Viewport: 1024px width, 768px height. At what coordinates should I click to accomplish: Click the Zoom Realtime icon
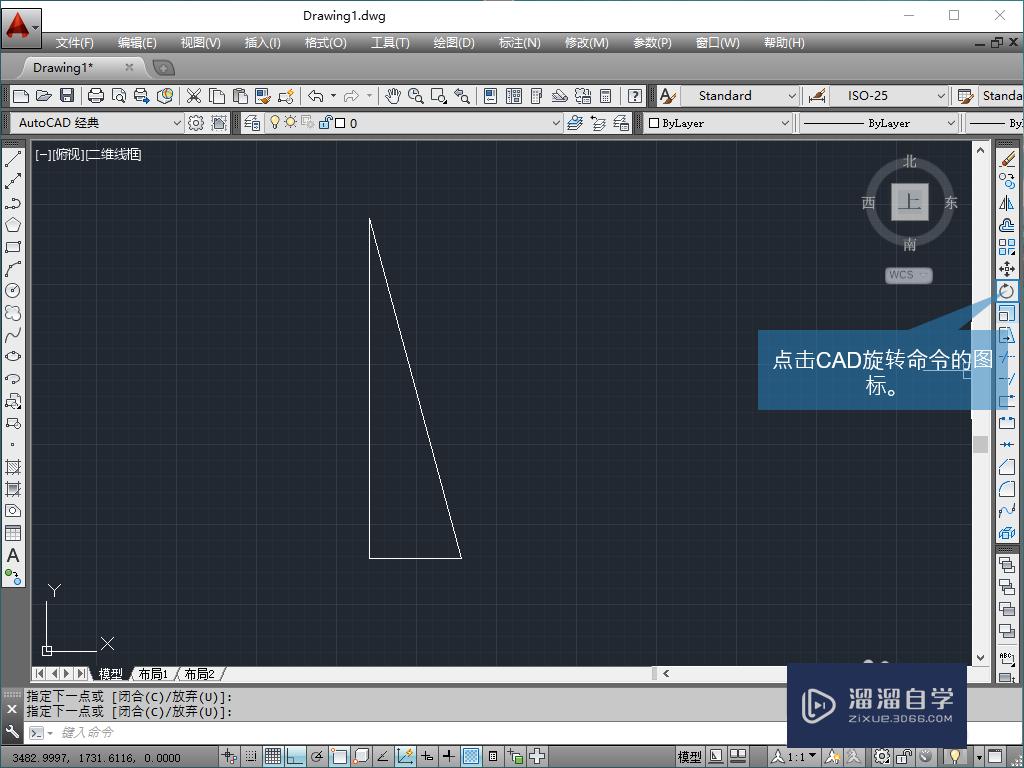pyautogui.click(x=415, y=96)
